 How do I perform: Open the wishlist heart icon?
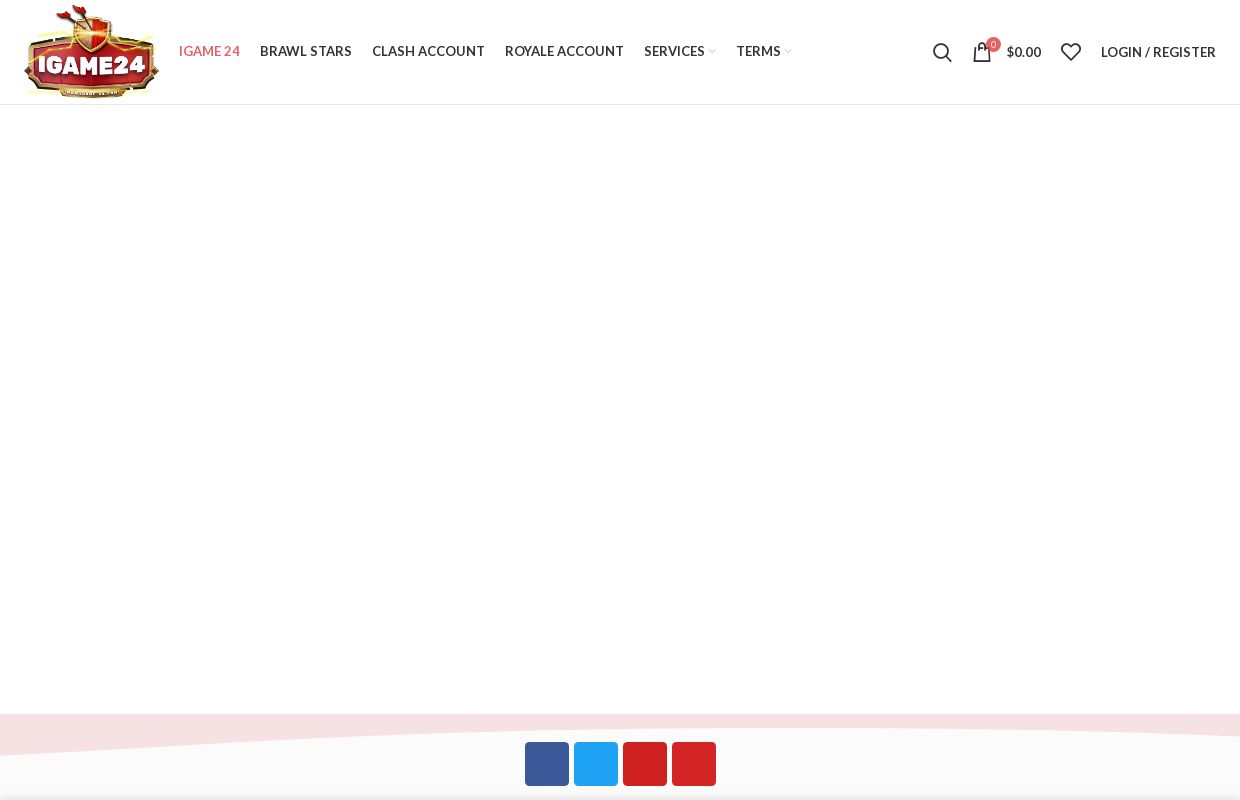tap(1071, 52)
